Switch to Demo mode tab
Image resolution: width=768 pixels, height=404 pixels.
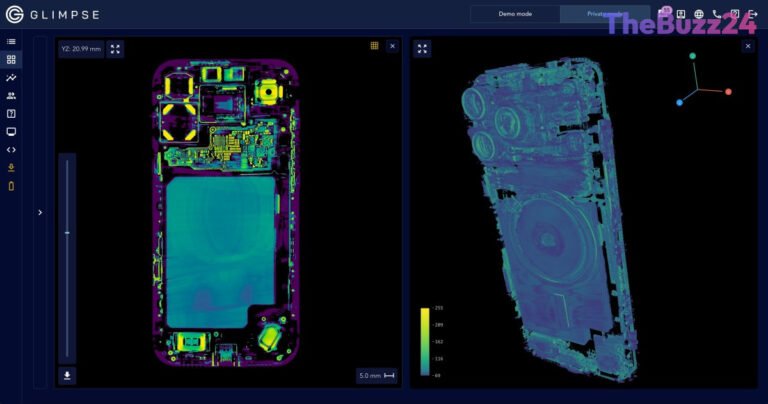point(515,14)
